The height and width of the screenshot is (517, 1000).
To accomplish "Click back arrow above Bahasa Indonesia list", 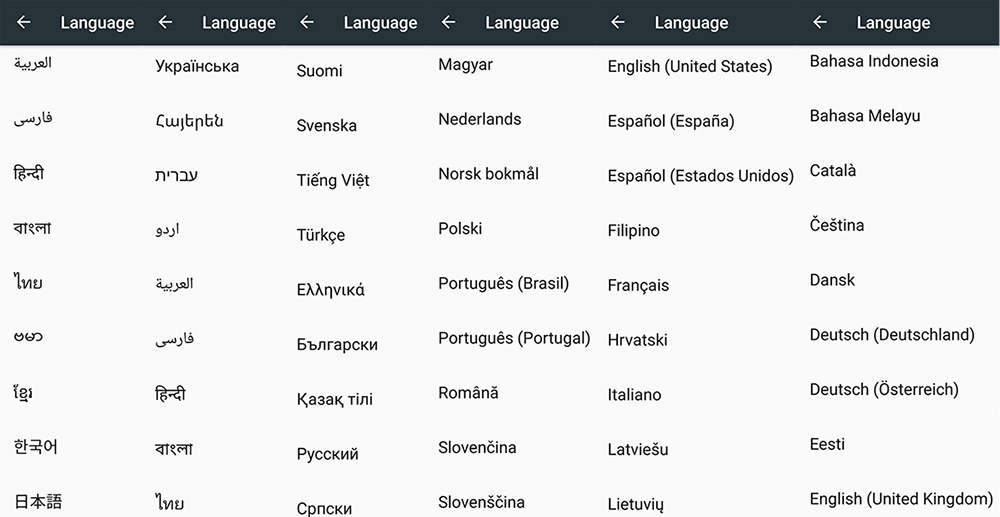I will point(820,22).
